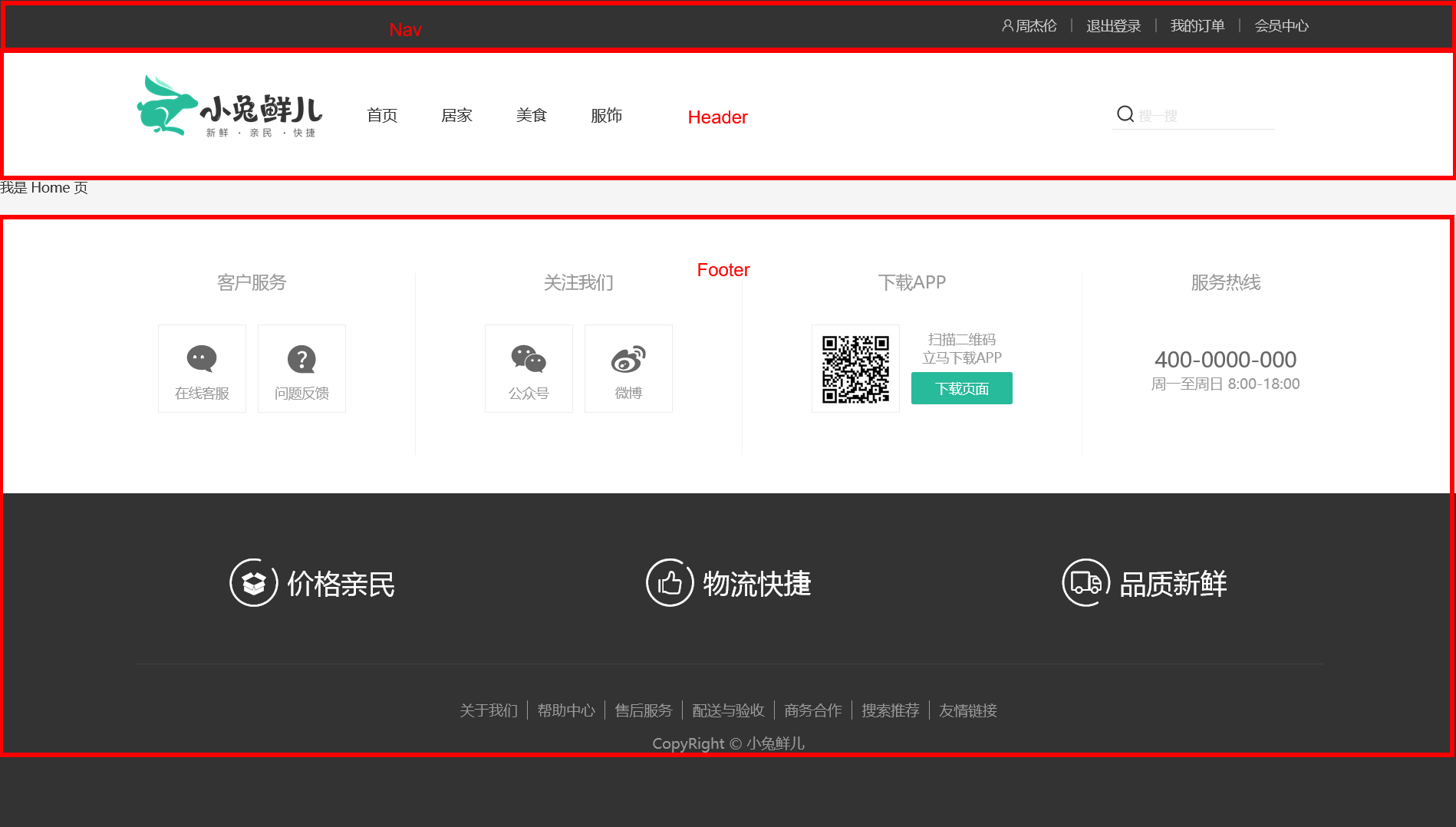1456x827 pixels.
Task: Click the 周一至周日 8:00-18:00 hours text
Action: tap(1226, 384)
